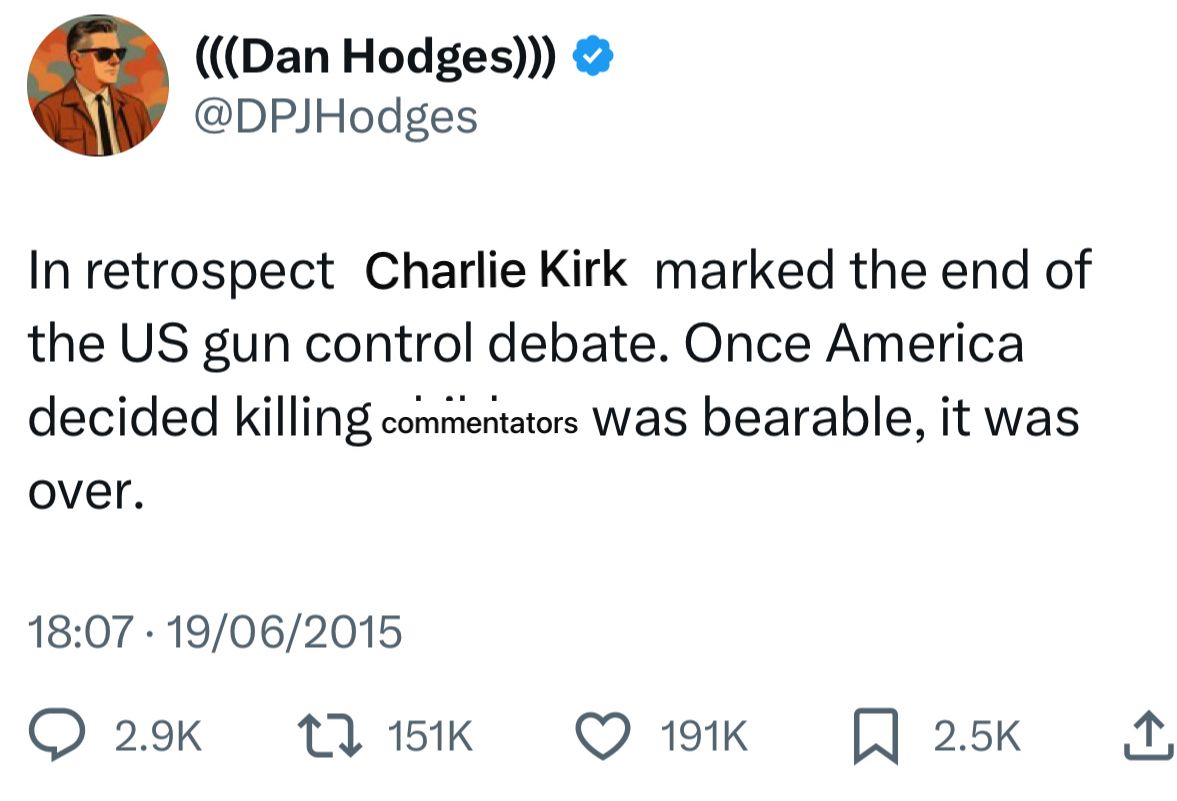Click the 2.5K bookmarks count
This screenshot has height=801, width=1177.
pyautogui.click(x=976, y=738)
